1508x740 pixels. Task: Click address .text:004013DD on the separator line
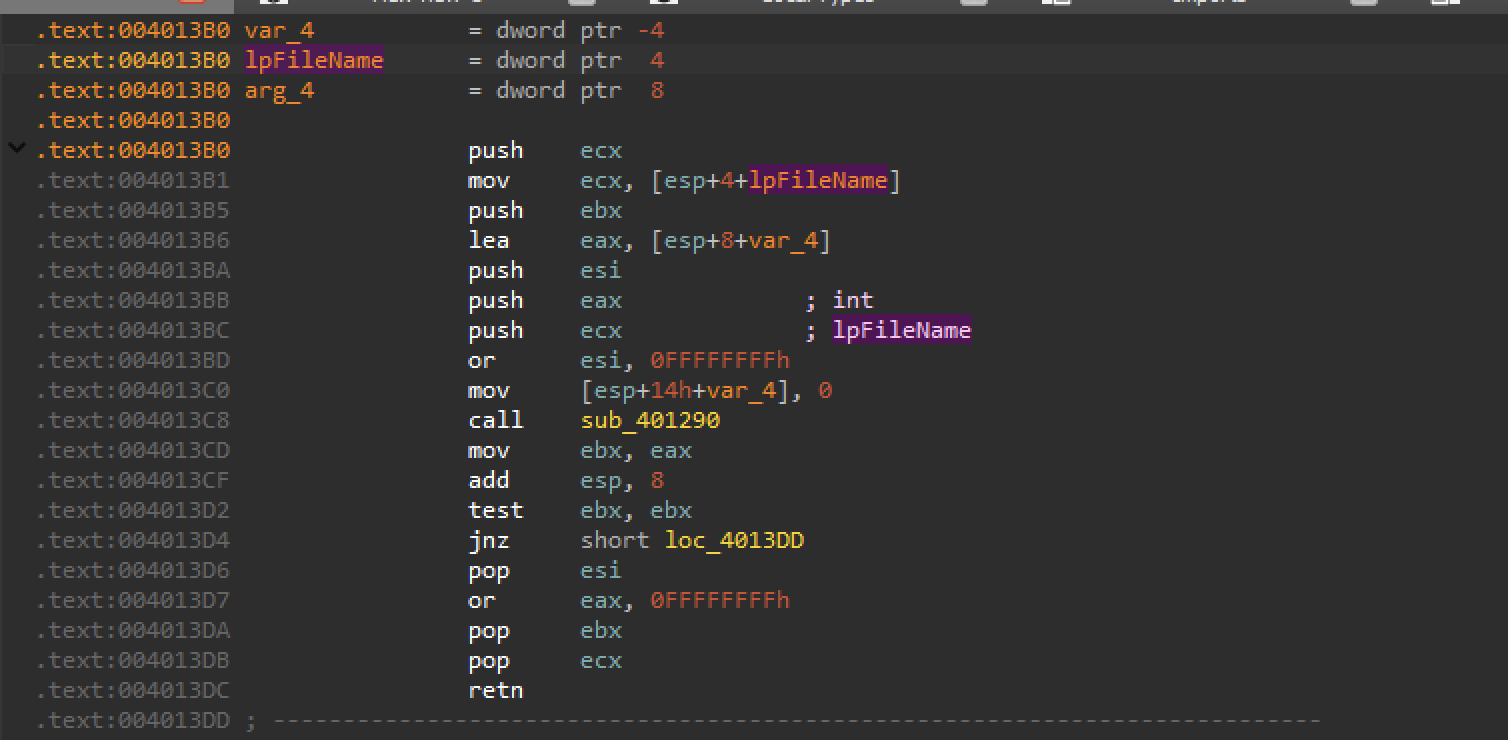click(x=133, y=721)
